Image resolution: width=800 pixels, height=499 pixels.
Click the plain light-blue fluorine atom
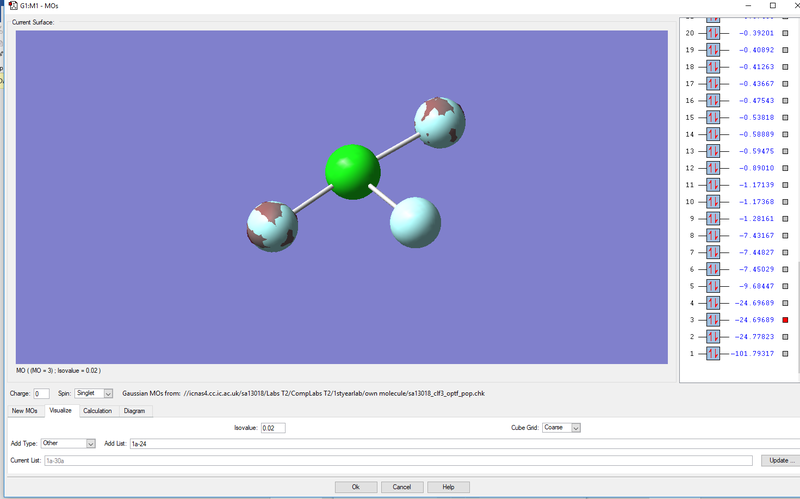pyautogui.click(x=415, y=222)
